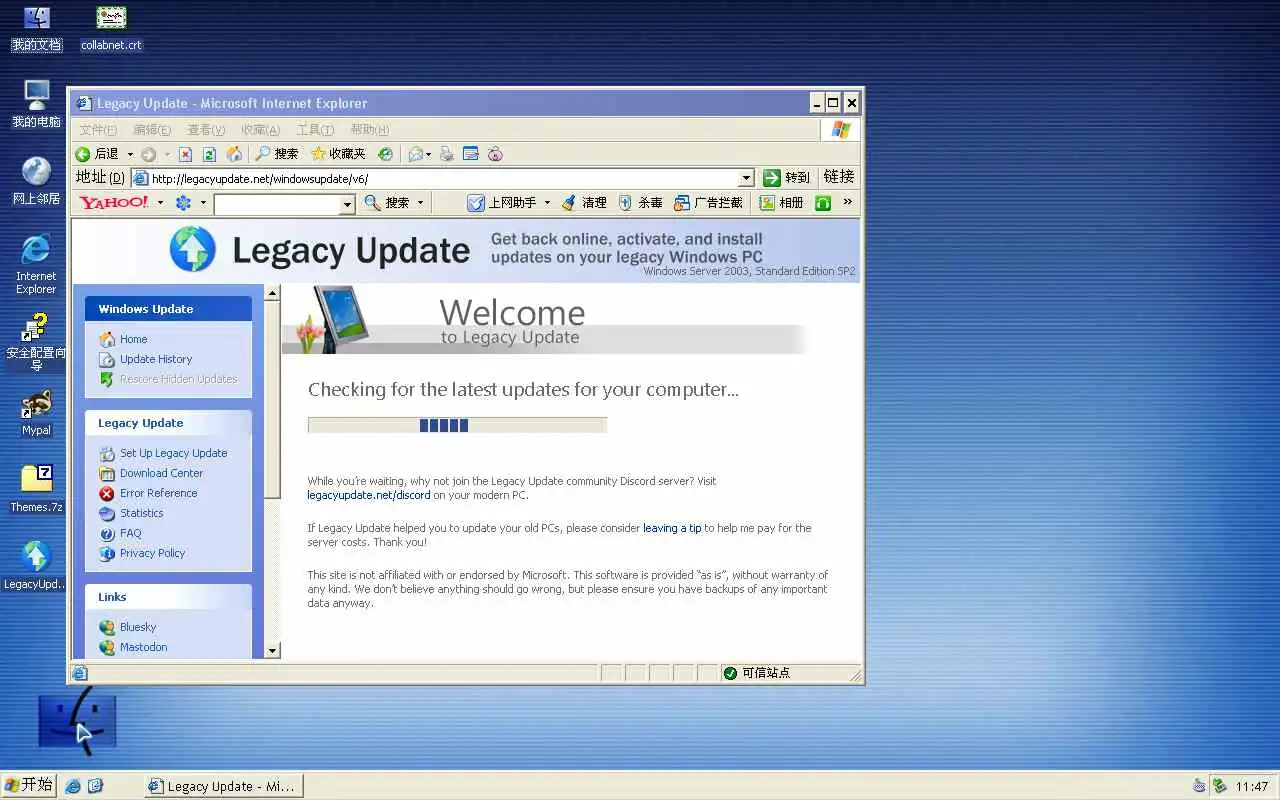
Task: Click the 上网助手 toolbar button
Action: [502, 203]
